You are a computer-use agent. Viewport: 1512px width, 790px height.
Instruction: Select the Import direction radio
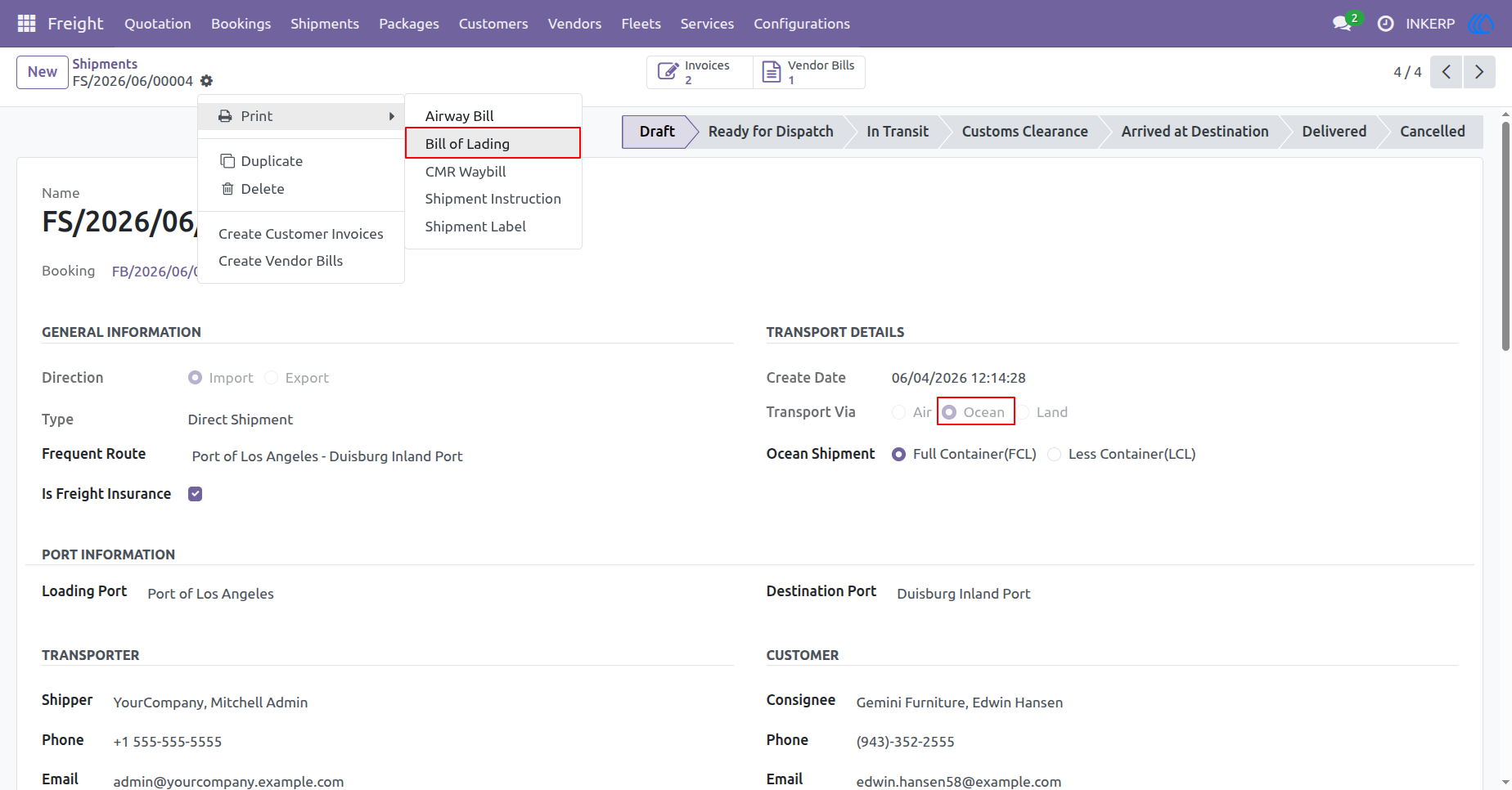coord(195,378)
